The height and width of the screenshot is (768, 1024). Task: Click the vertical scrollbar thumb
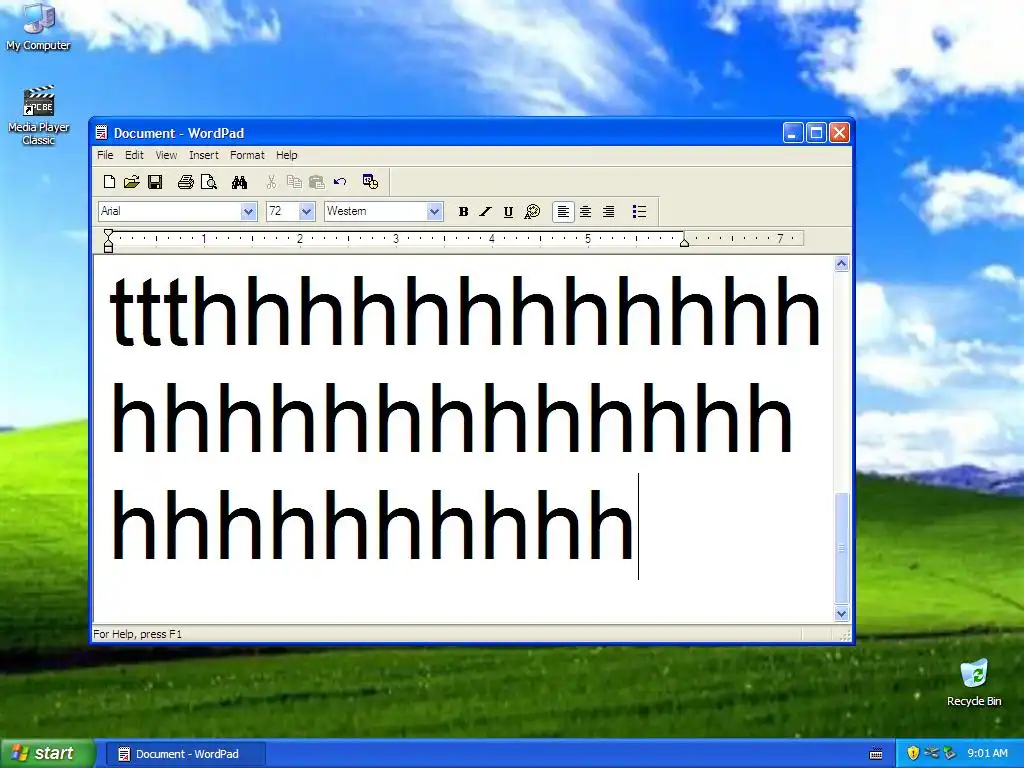tap(842, 549)
